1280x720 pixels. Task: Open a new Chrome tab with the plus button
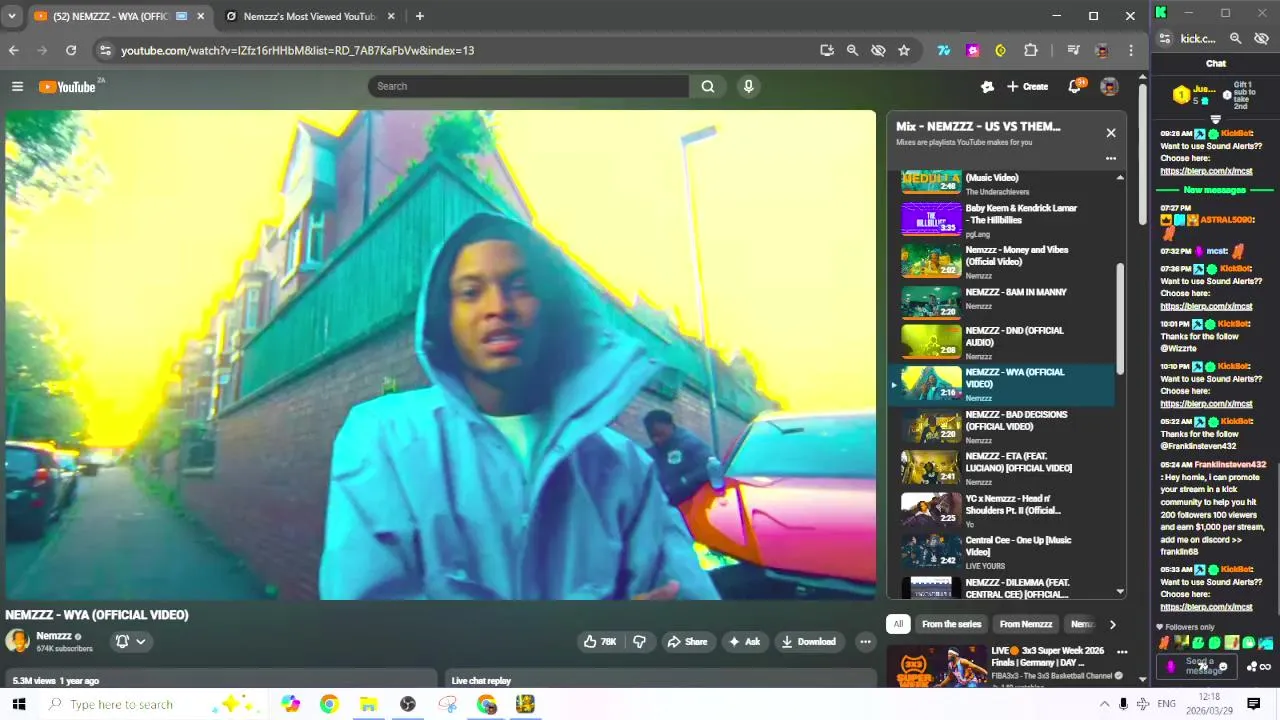coord(419,16)
